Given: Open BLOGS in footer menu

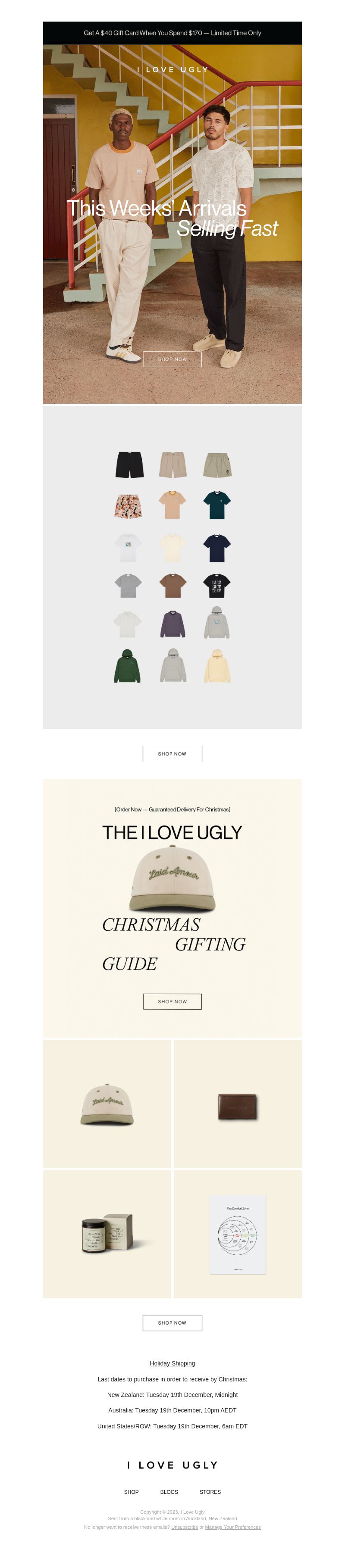Looking at the screenshot, I should coord(169,1492).
